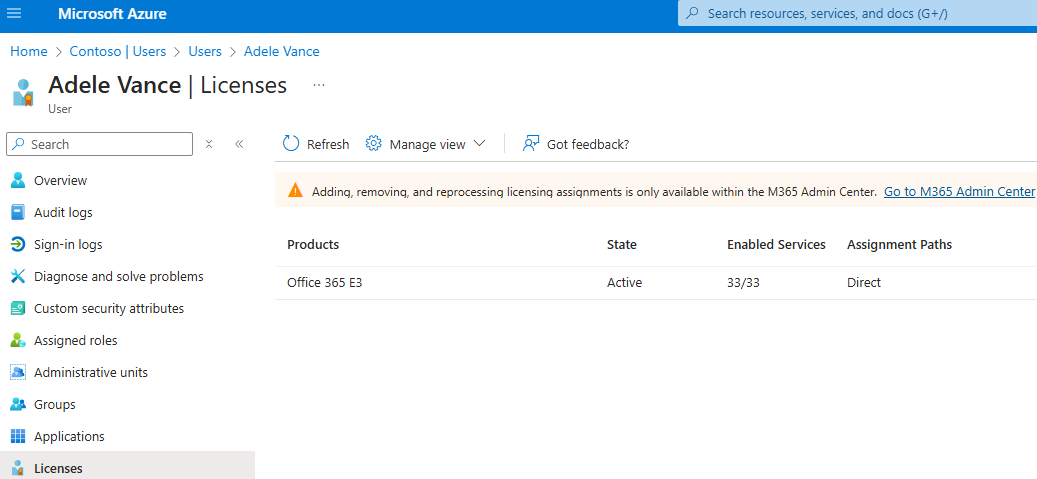Refresh the licenses list

pos(315,144)
